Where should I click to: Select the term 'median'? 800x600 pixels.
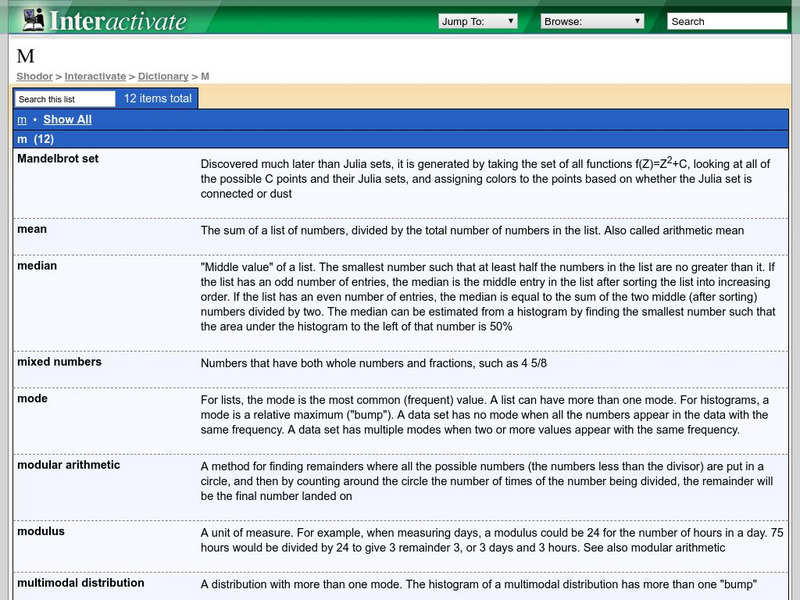point(37,266)
